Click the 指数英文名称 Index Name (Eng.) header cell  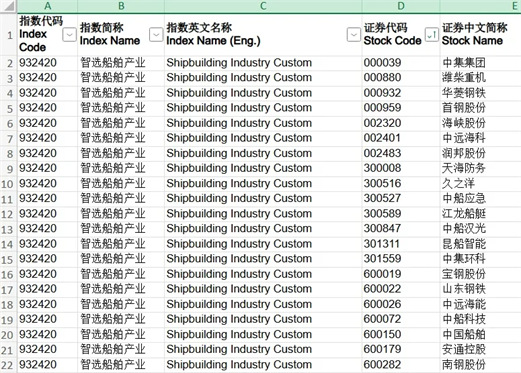click(263, 35)
